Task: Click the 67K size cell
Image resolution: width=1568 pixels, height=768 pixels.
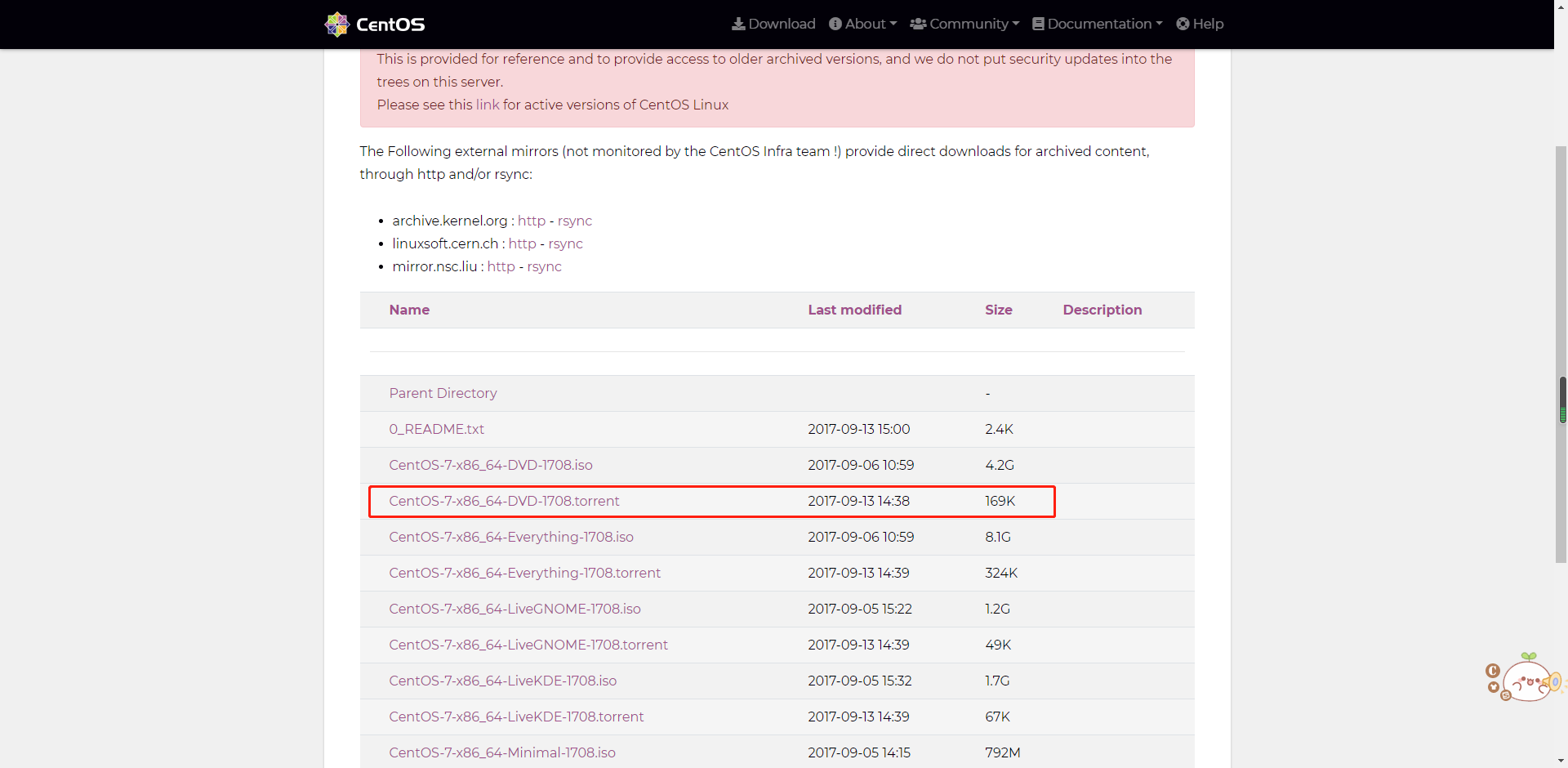Action: (x=998, y=717)
